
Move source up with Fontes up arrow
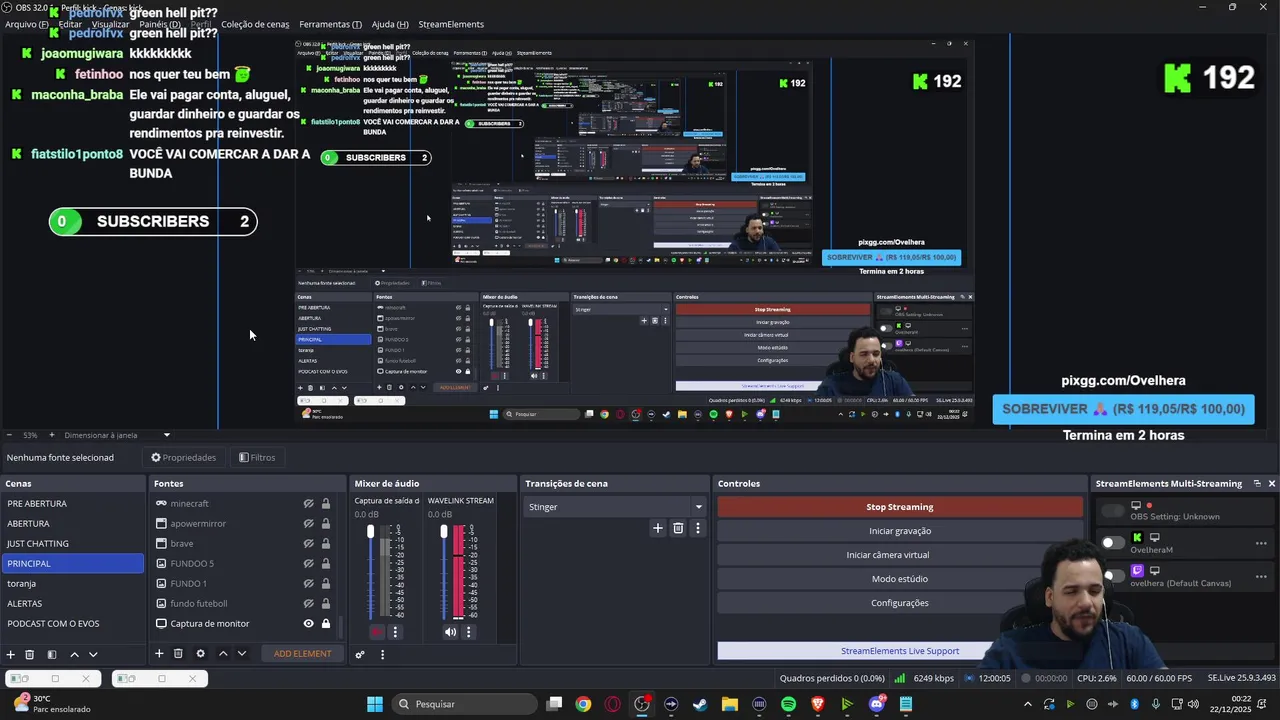223,654
